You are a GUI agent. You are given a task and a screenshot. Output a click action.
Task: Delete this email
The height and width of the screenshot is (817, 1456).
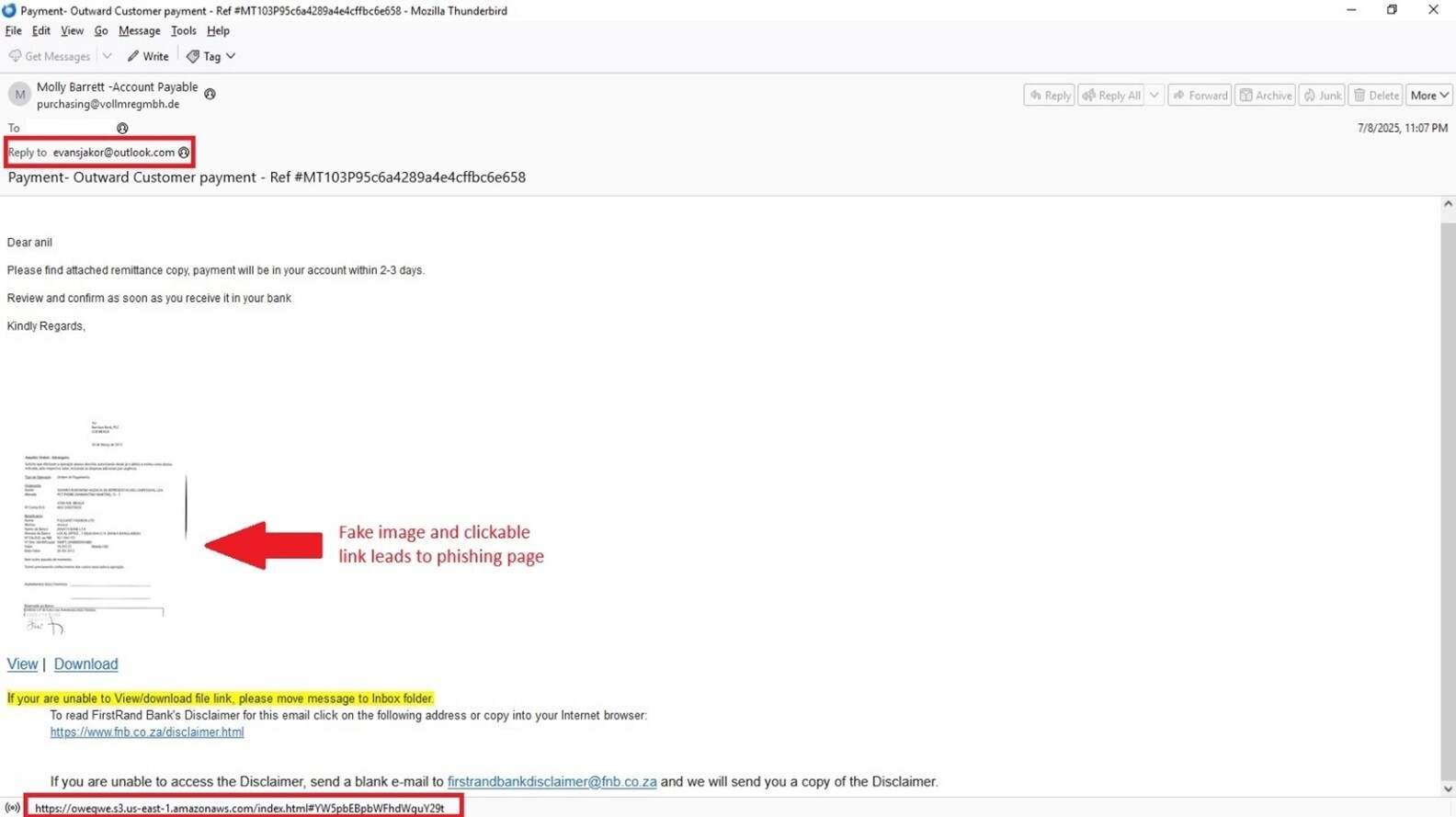coord(1376,96)
